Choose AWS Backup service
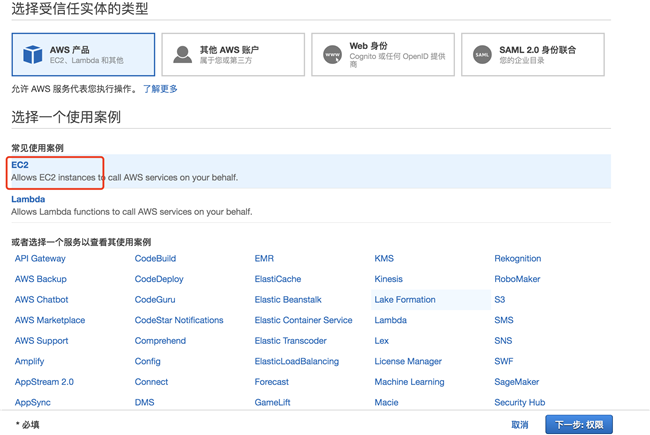 click(x=41, y=279)
